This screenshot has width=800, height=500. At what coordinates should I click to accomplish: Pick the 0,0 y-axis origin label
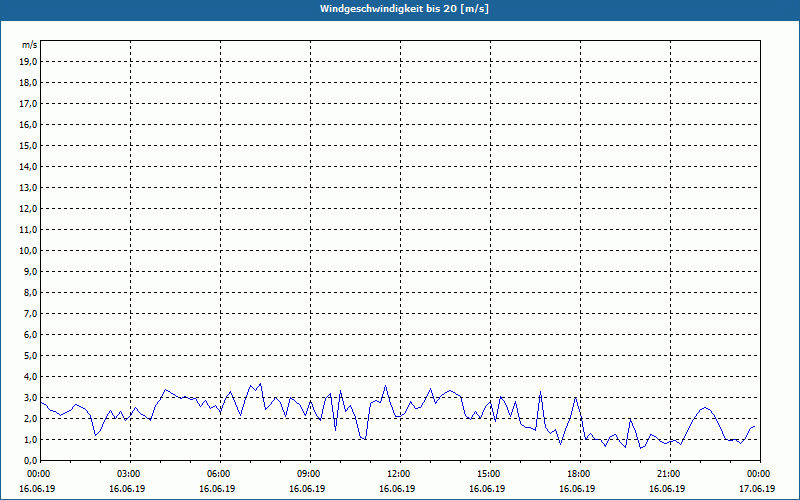(31, 460)
